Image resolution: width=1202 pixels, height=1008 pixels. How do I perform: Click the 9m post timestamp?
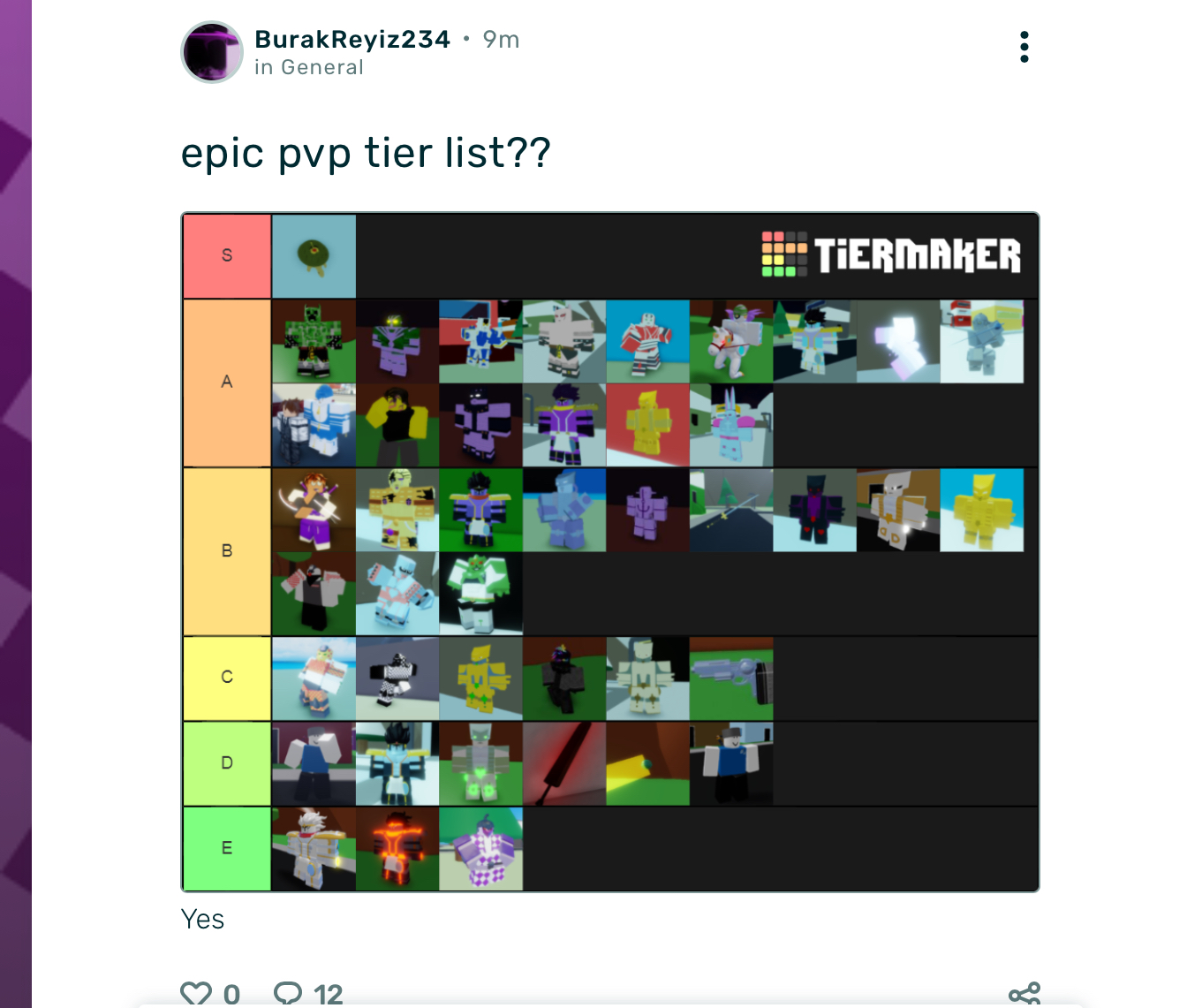[501, 40]
